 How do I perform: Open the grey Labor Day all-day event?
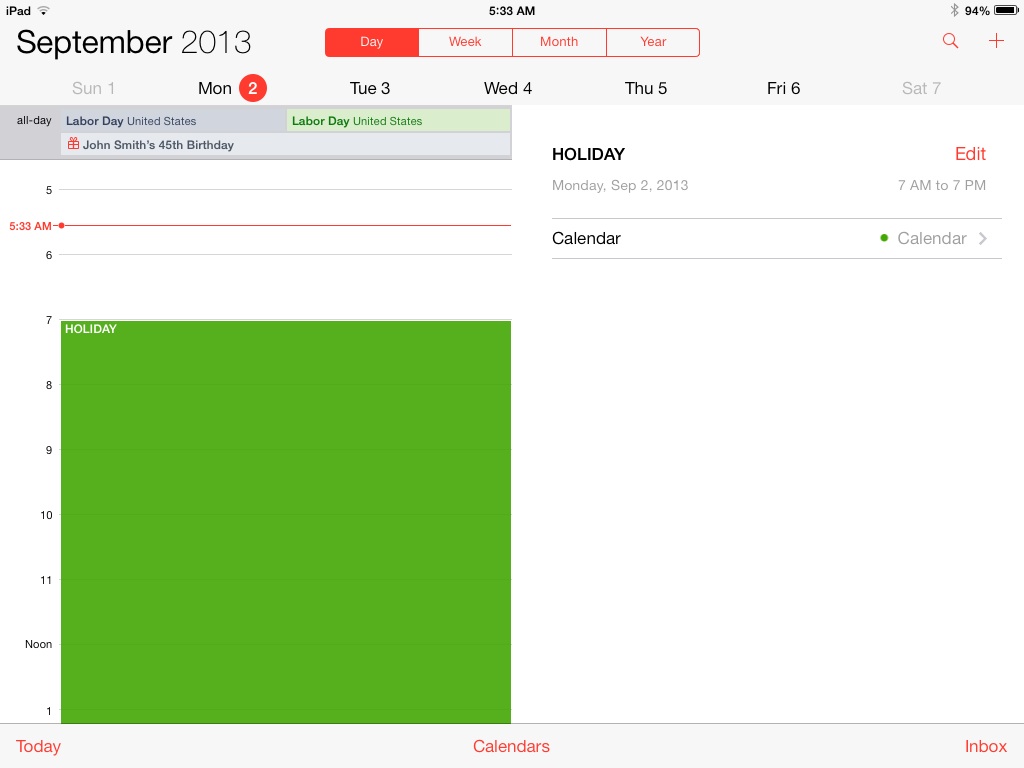(174, 121)
